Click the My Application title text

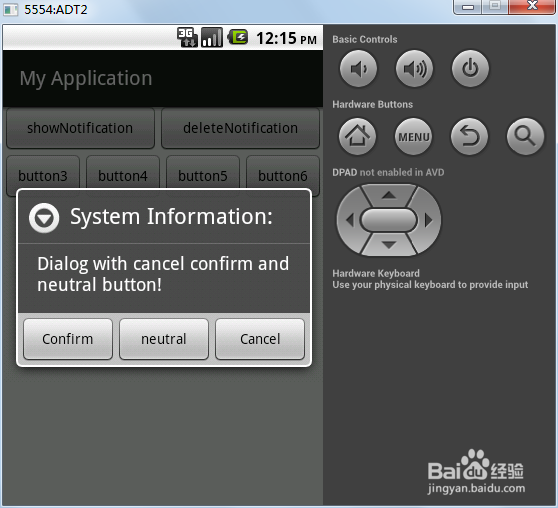pos(86,78)
